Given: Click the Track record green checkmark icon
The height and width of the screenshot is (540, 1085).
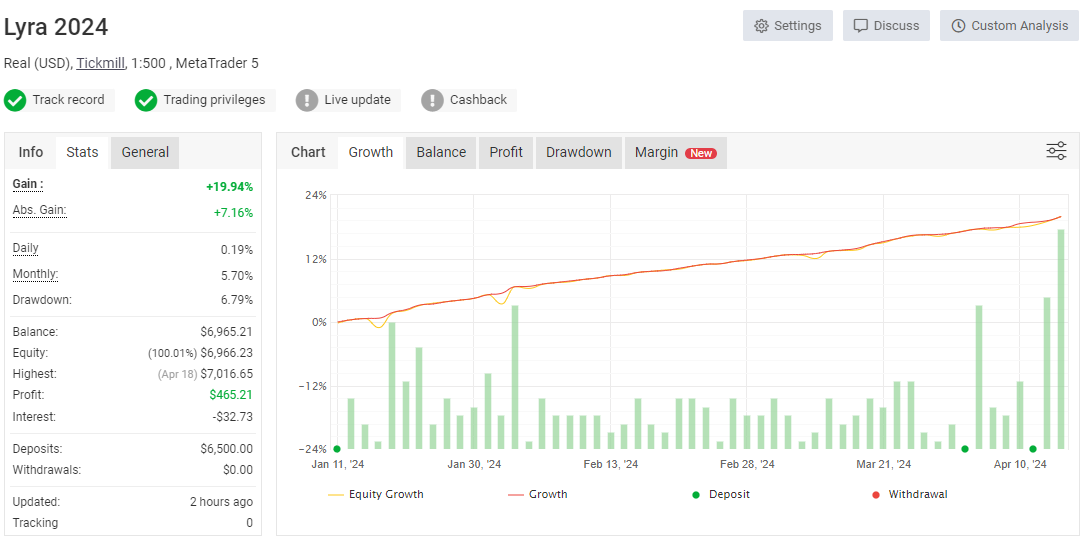Looking at the screenshot, I should pos(15,100).
